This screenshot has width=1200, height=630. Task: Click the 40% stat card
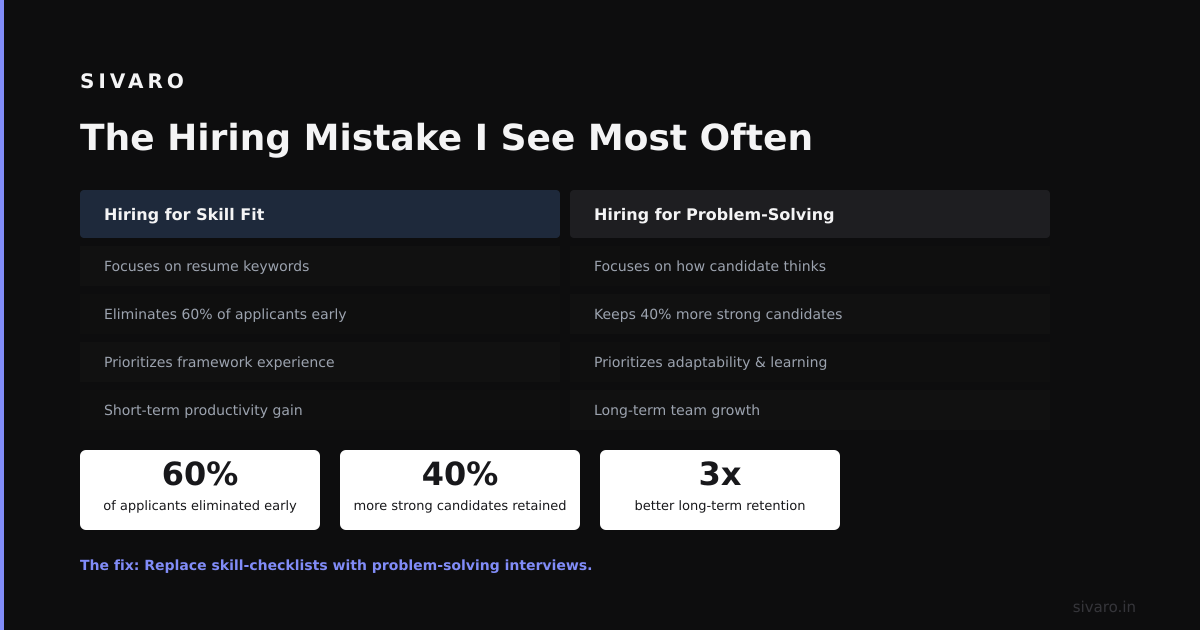click(x=460, y=490)
